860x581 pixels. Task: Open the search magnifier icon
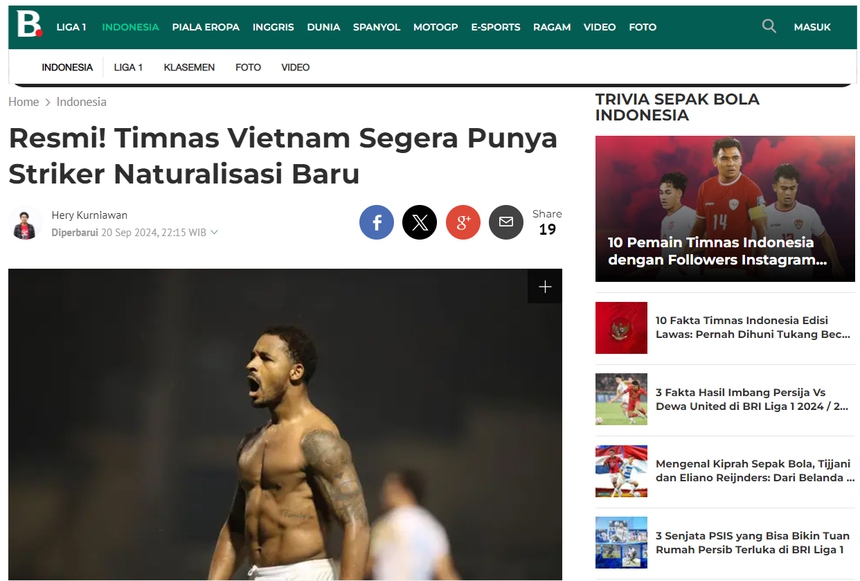click(x=769, y=26)
